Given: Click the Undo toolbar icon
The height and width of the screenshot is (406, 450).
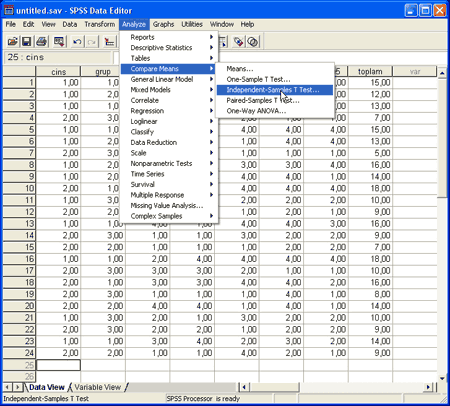Looking at the screenshot, I should 77,42.
